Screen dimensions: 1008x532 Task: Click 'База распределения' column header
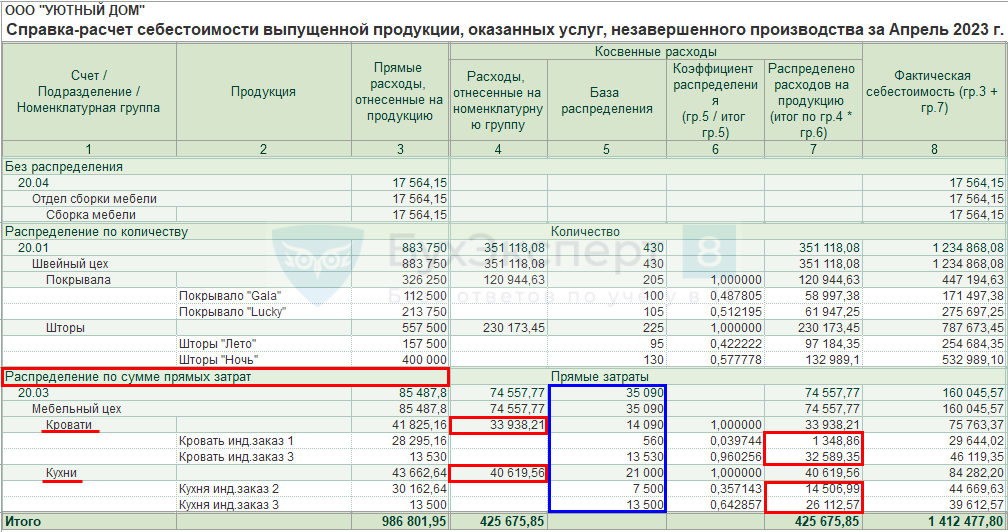(x=607, y=101)
